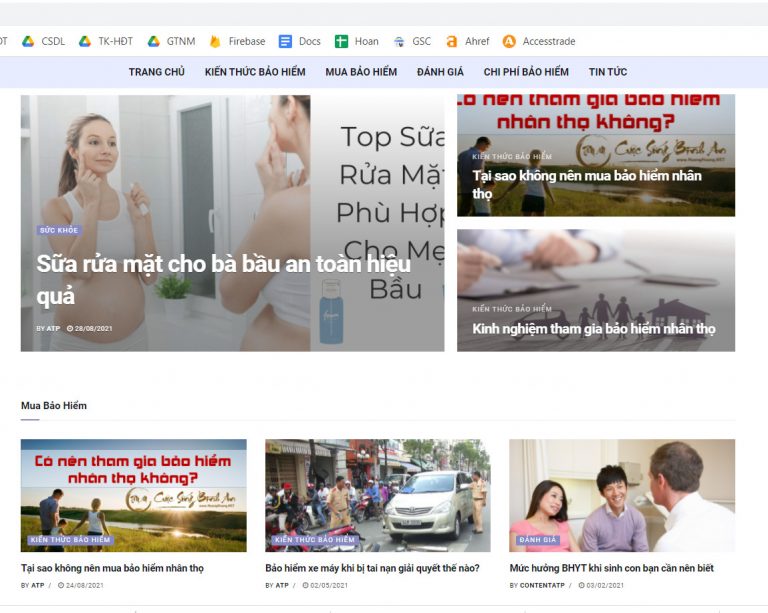Click the 02/05/2021 post date
Viewport: 768px width, 613px height.
325,585
